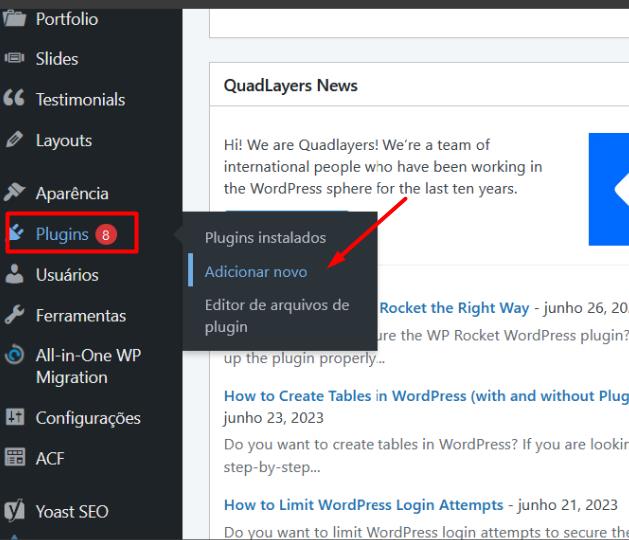Open Editor de arquivos de plugin
Image resolution: width=629 pixels, height=540 pixels.
[276, 316]
